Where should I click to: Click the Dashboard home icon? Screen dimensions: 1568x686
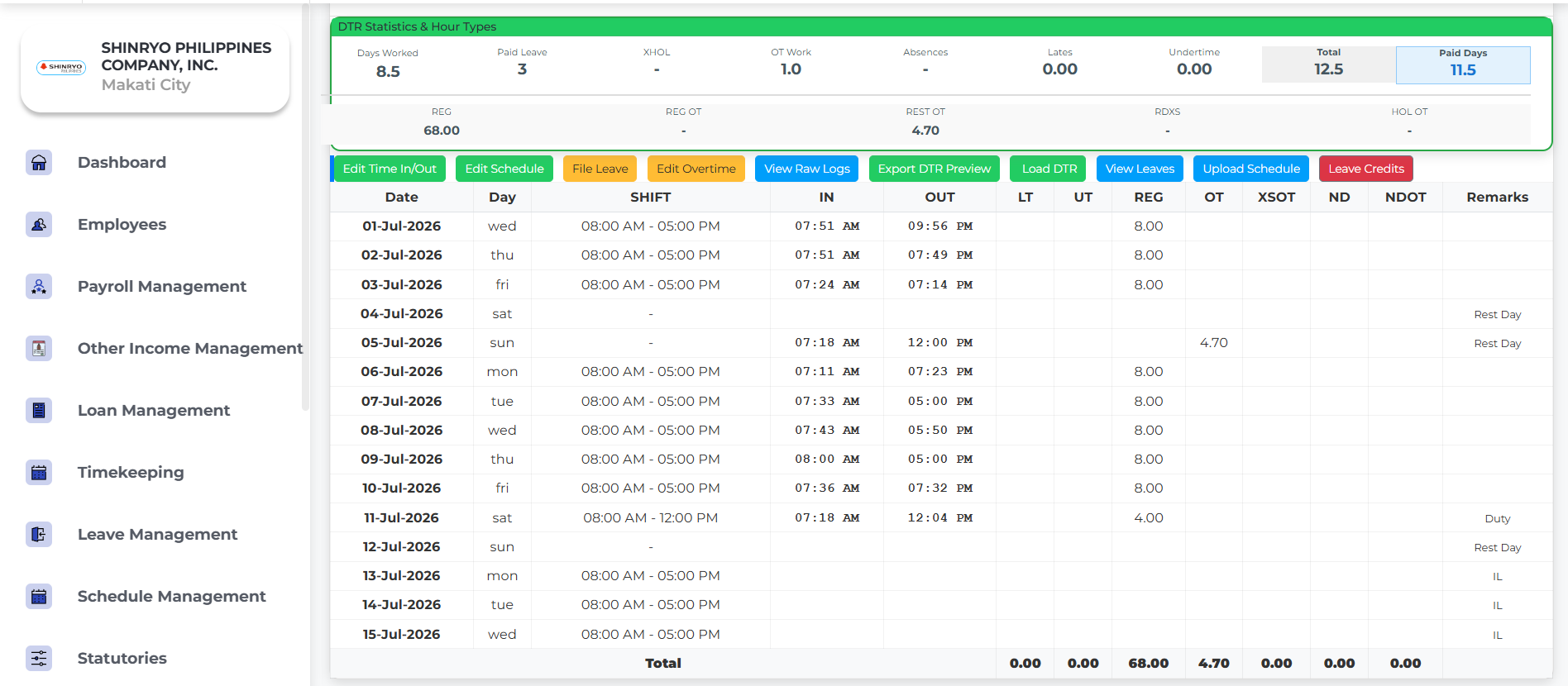click(39, 163)
